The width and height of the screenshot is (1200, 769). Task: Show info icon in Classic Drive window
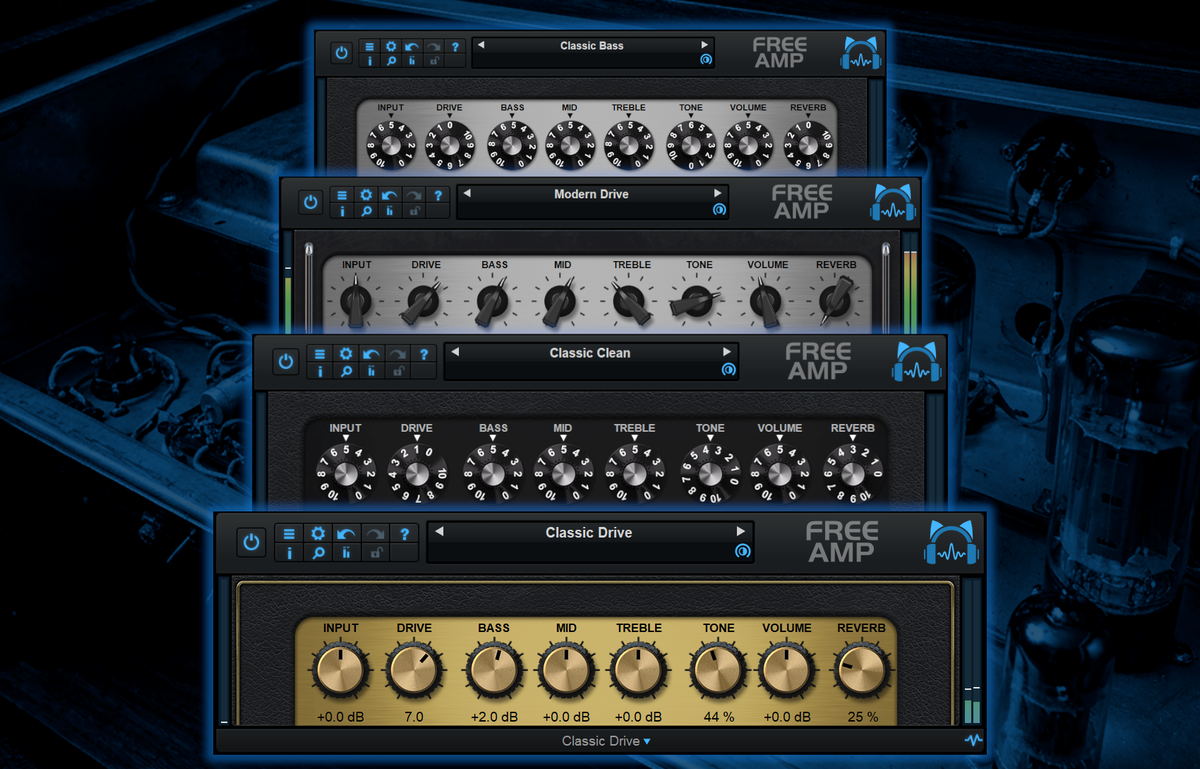tap(289, 552)
